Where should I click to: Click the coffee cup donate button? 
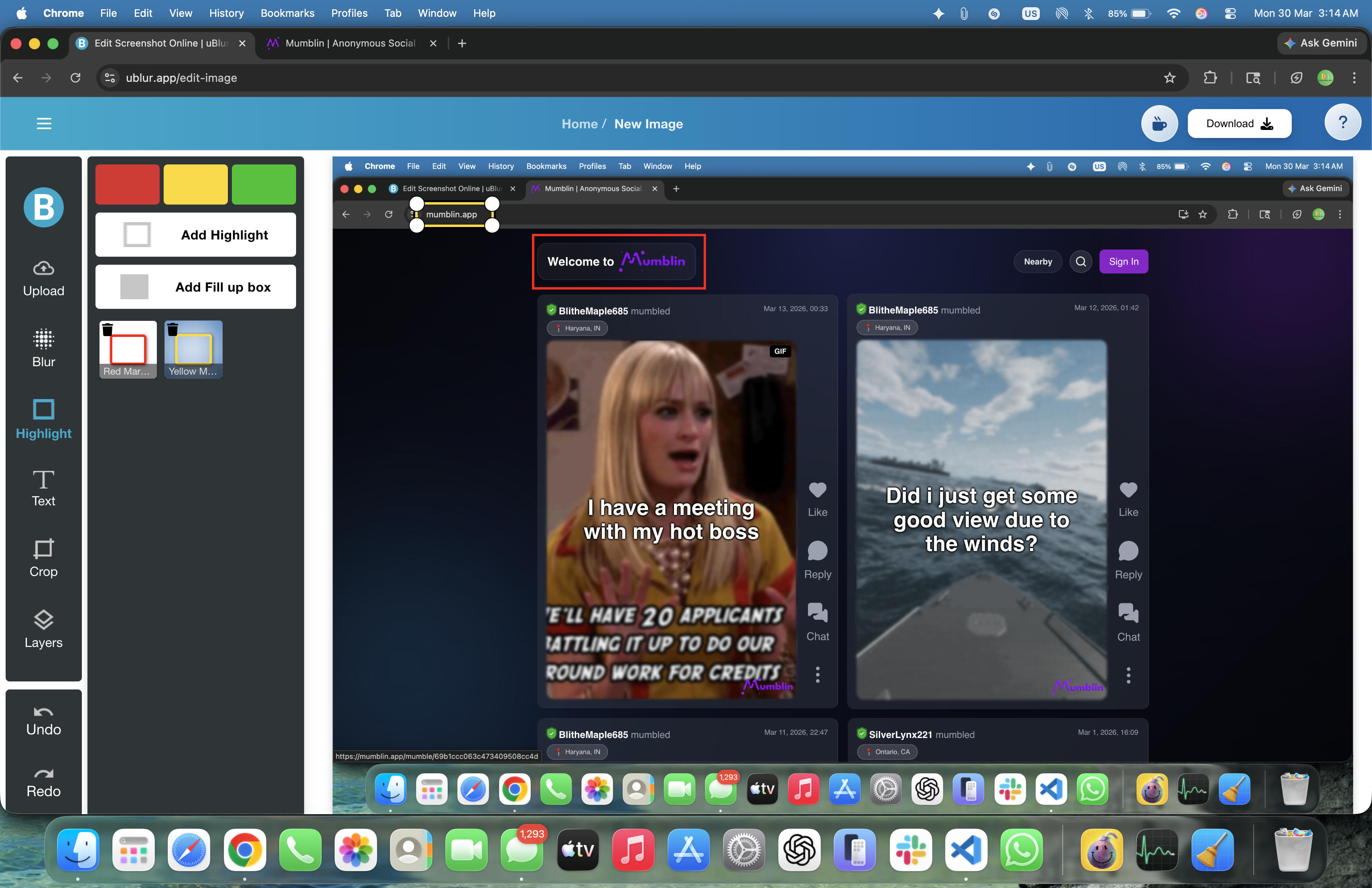(x=1159, y=123)
